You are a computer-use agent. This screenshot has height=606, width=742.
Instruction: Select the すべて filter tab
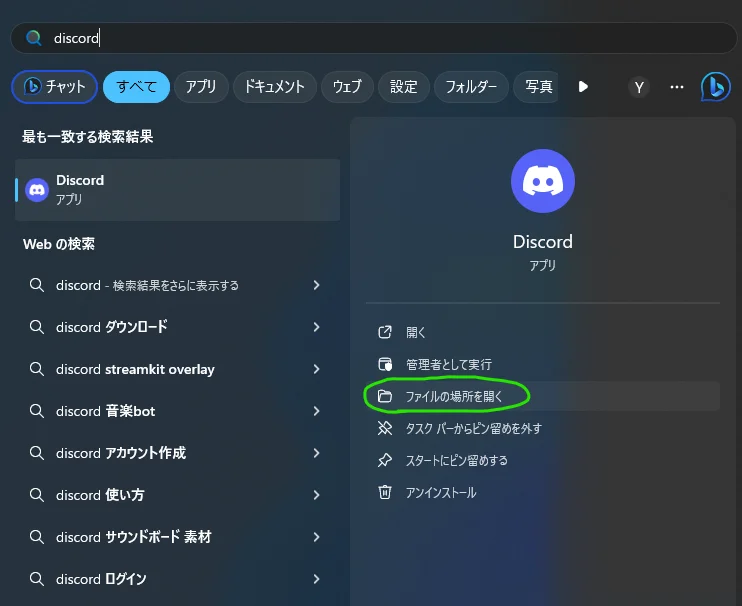click(136, 87)
